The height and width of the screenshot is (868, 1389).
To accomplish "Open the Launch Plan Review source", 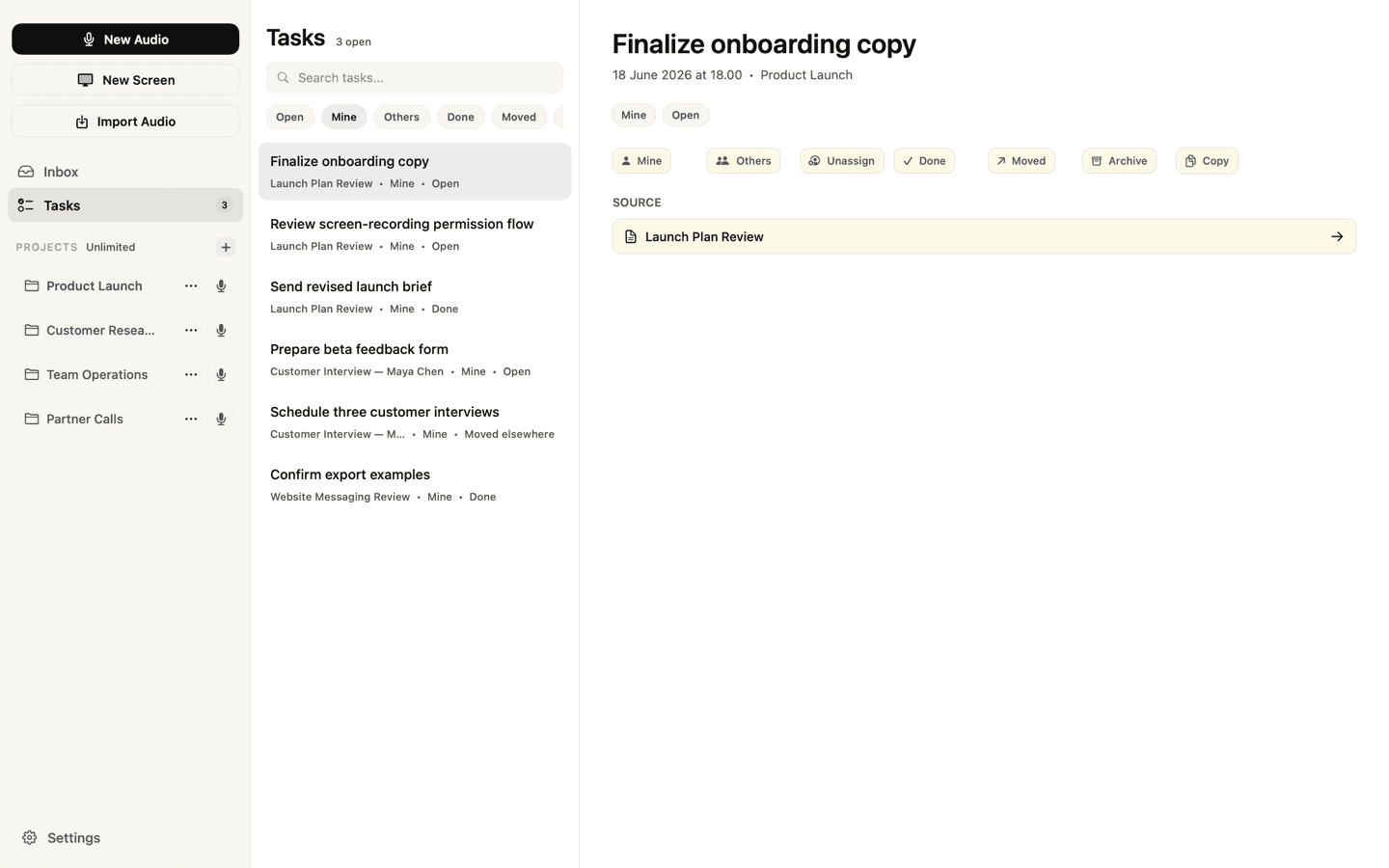I will 984,236.
